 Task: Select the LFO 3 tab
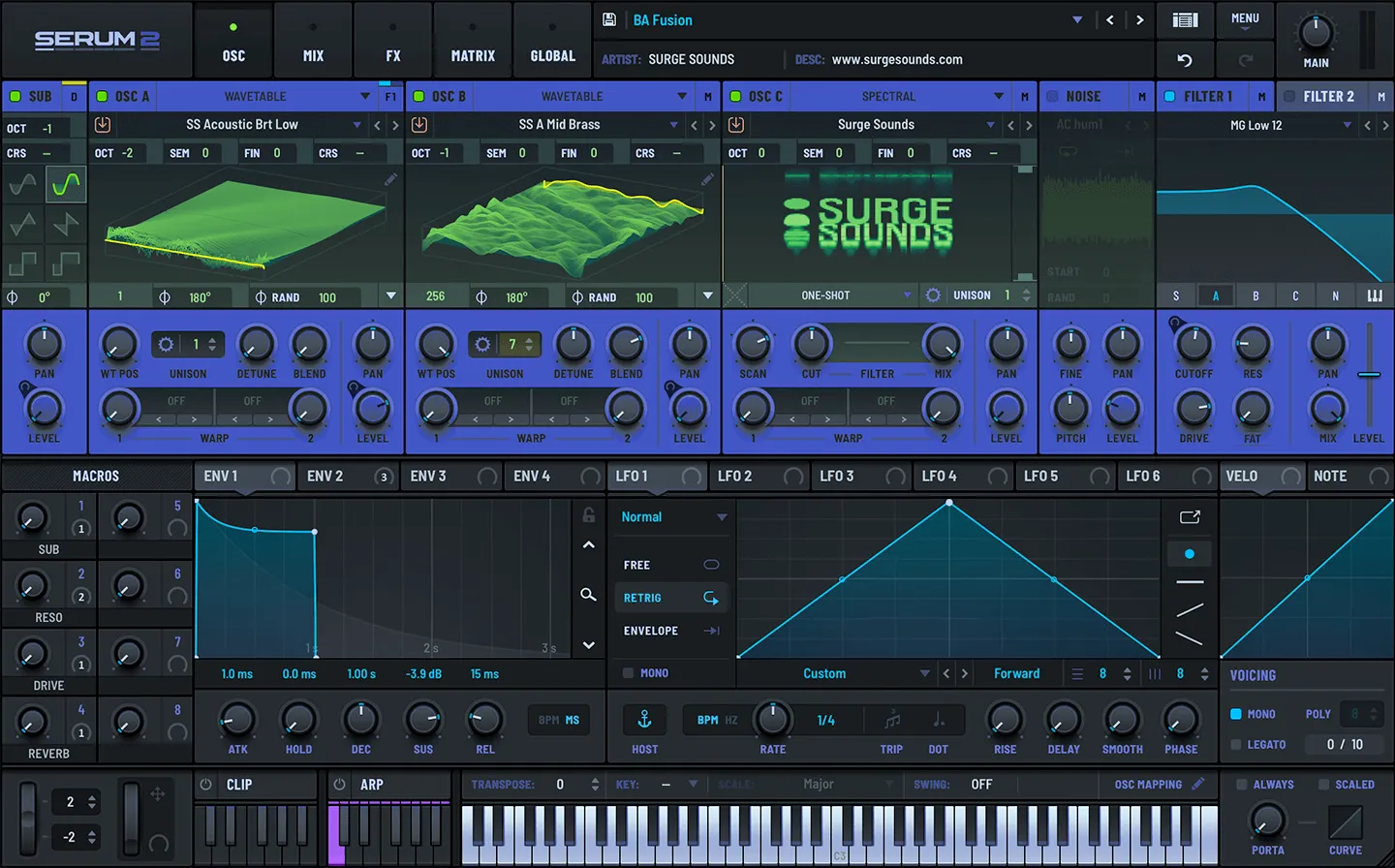[860, 476]
